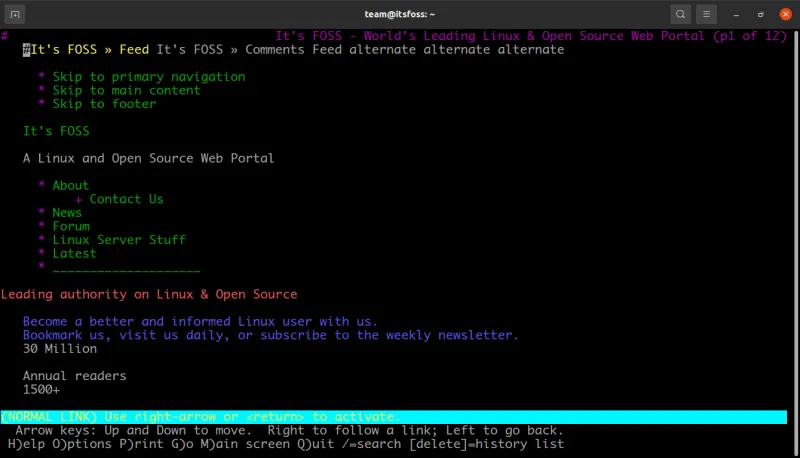Viewport: 800px width, 458px height.
Task: Click the "Become a better and informed" link
Action: (x=200, y=322)
